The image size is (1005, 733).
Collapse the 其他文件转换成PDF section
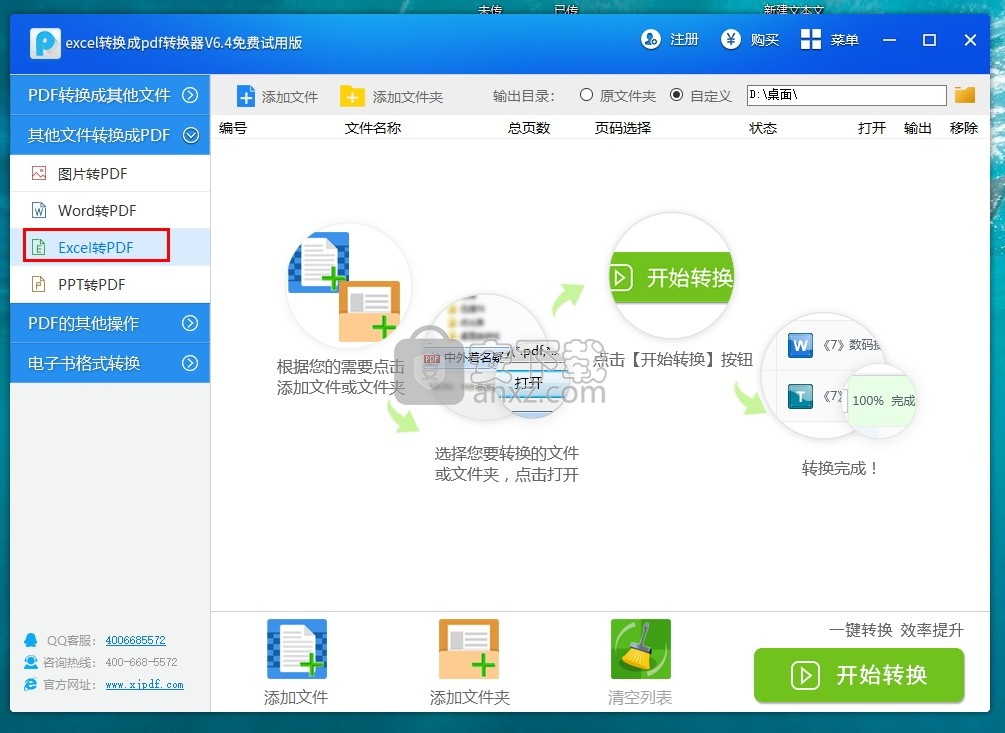point(110,135)
